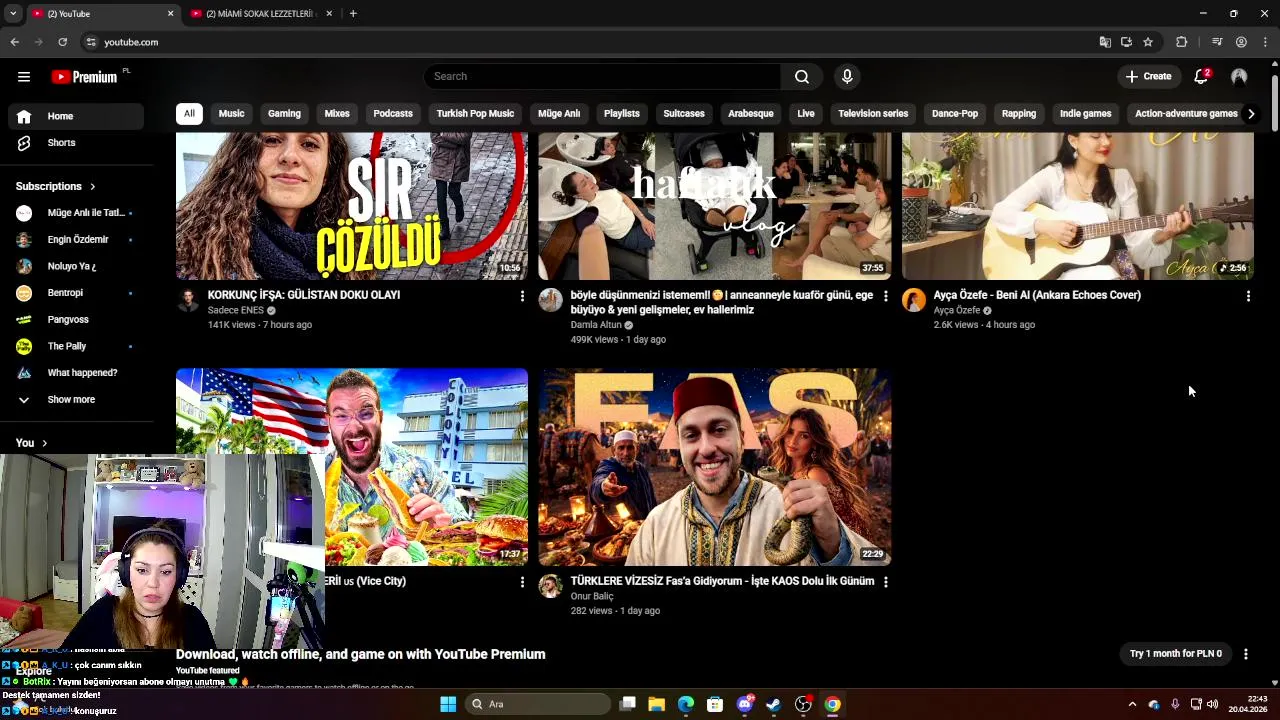
Task: Open the Damla Altun channel avatar
Action: point(551,301)
